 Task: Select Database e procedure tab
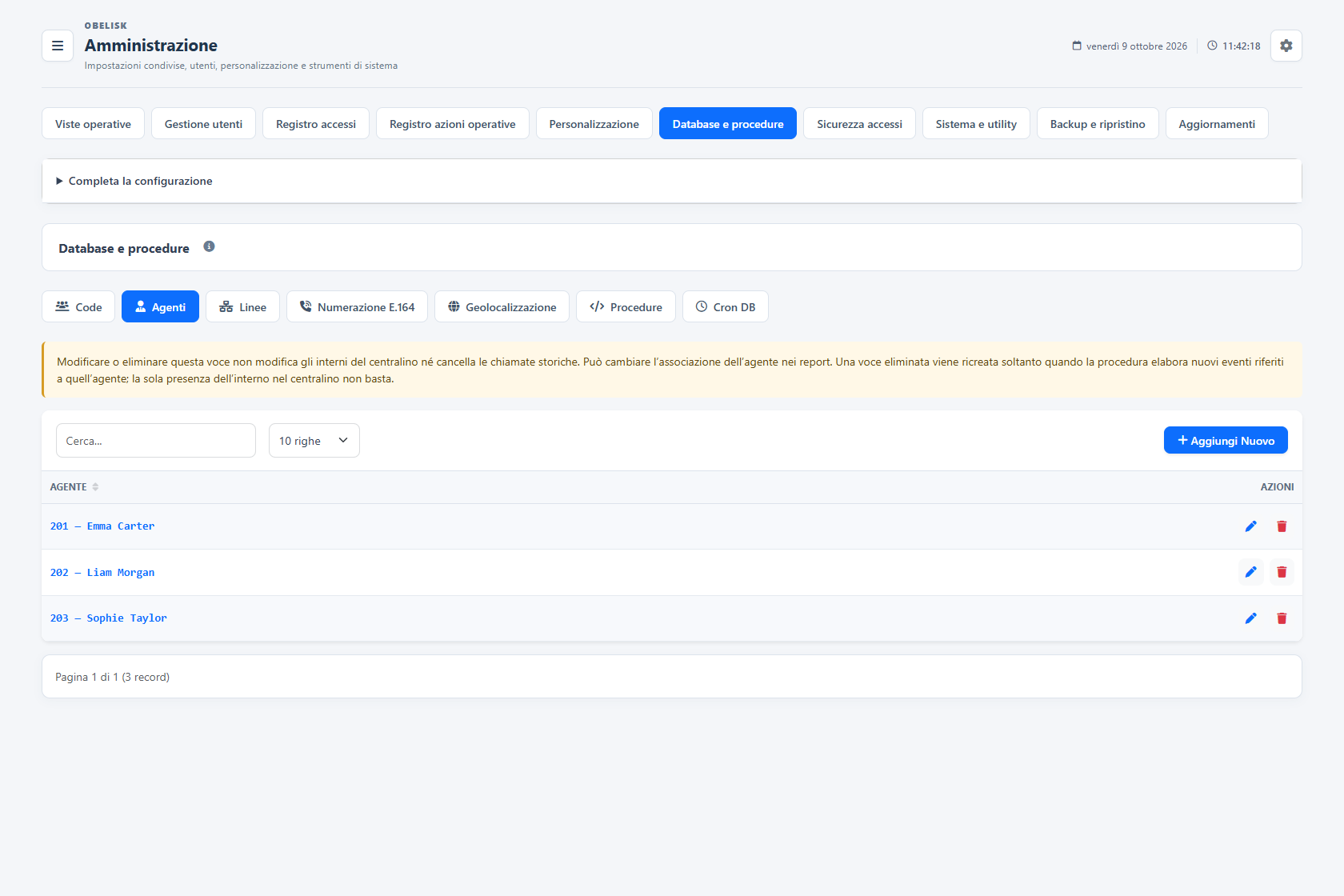[728, 123]
